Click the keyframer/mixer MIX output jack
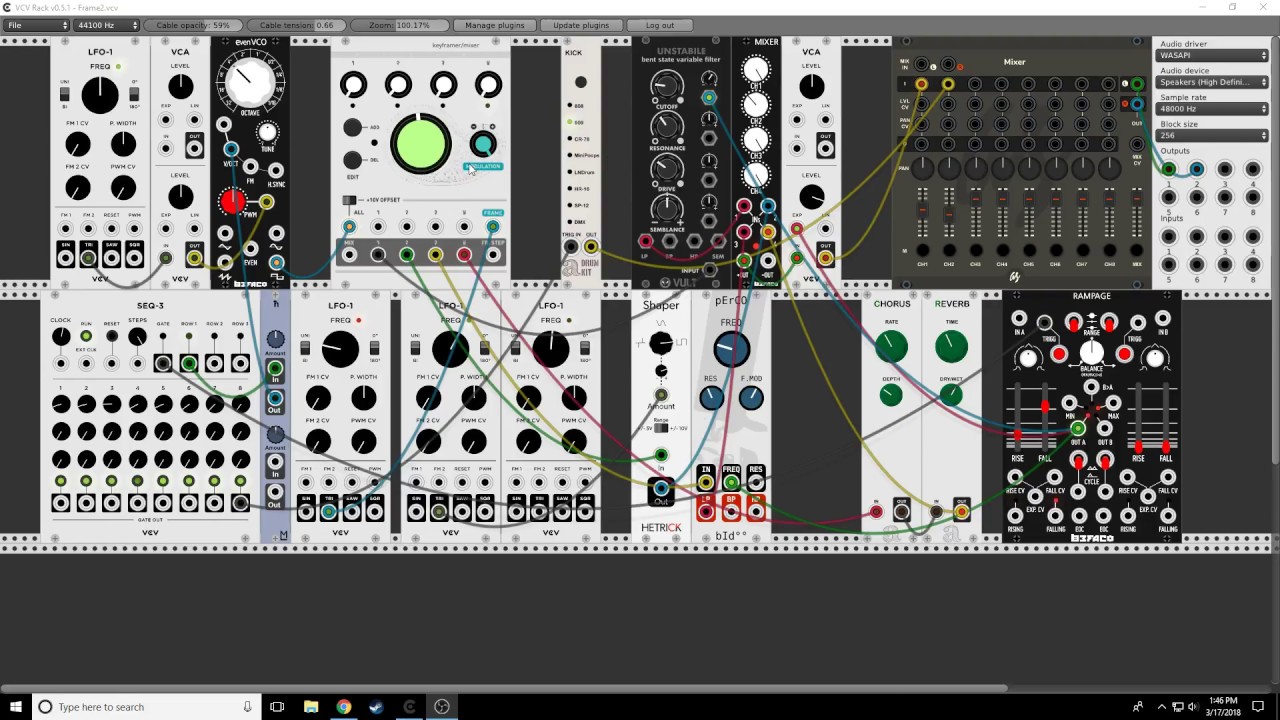This screenshot has width=1280, height=720. [349, 255]
